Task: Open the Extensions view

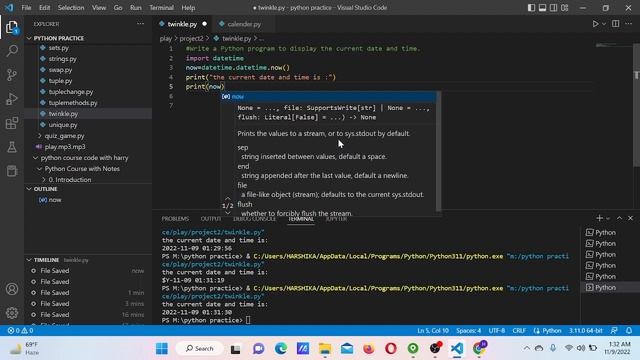Action: pos(12,123)
